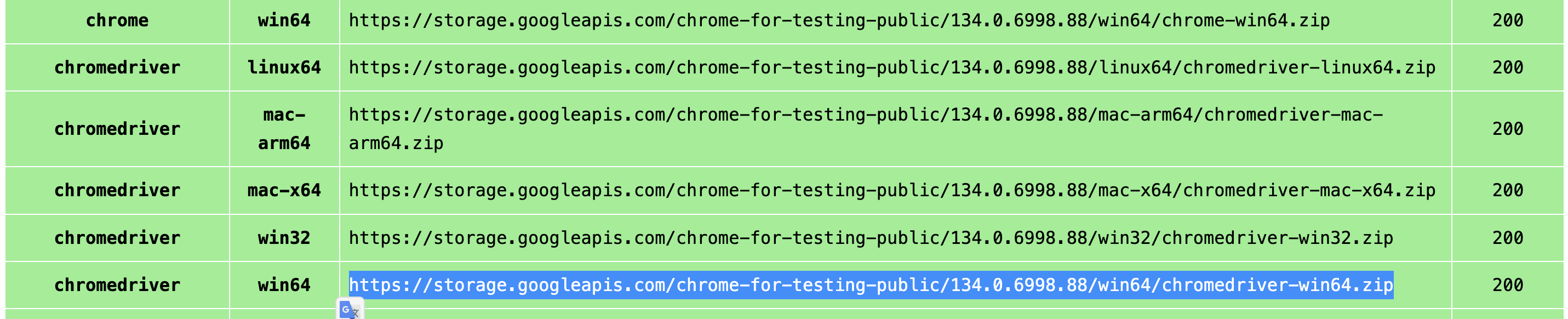Screen dimensions: 1568x319
Task: Open the chrome win64 zip URL
Action: [x=839, y=21]
